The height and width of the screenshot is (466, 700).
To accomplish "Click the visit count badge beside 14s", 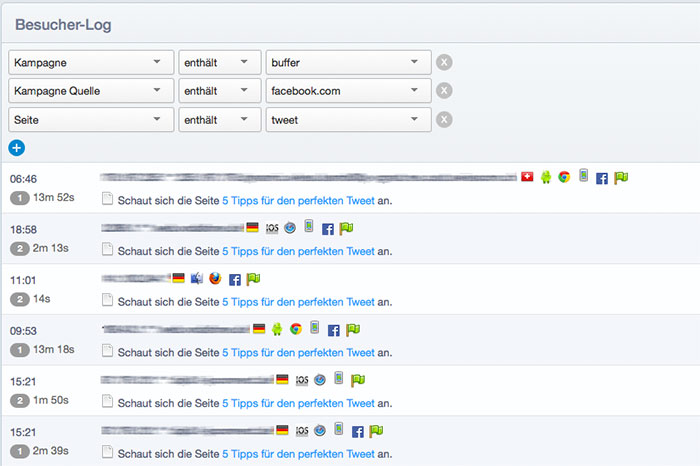I will tap(20, 299).
